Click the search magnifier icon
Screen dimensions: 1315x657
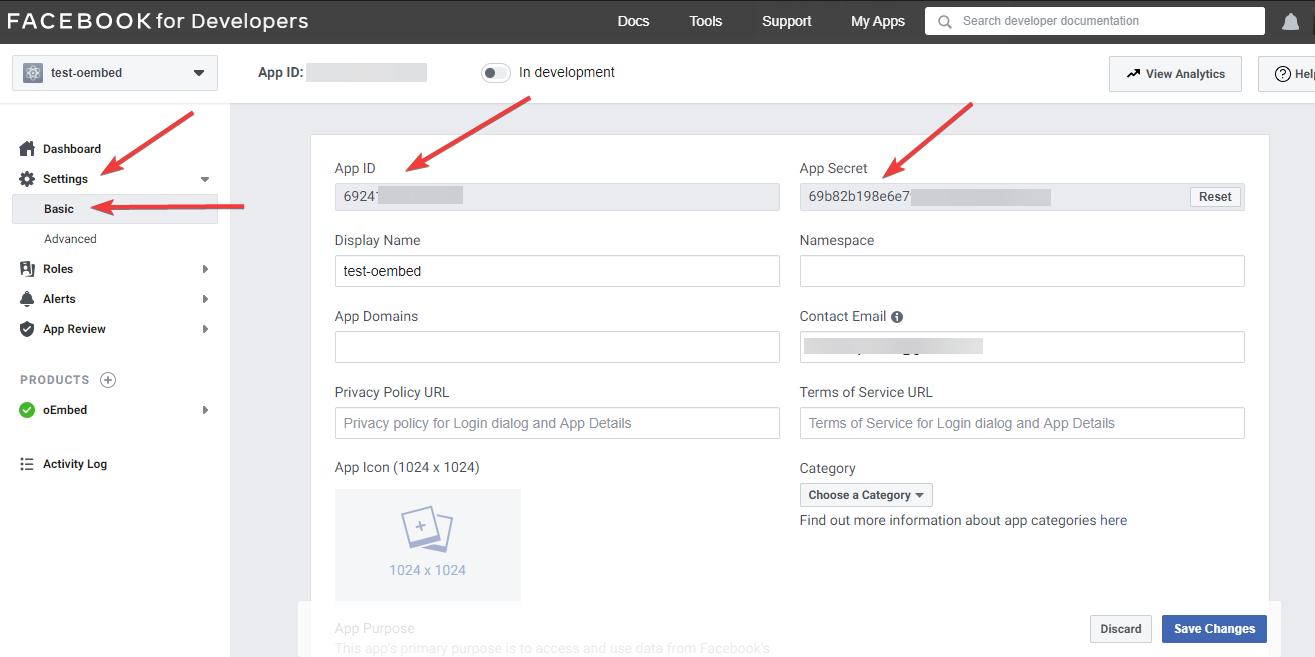click(944, 21)
